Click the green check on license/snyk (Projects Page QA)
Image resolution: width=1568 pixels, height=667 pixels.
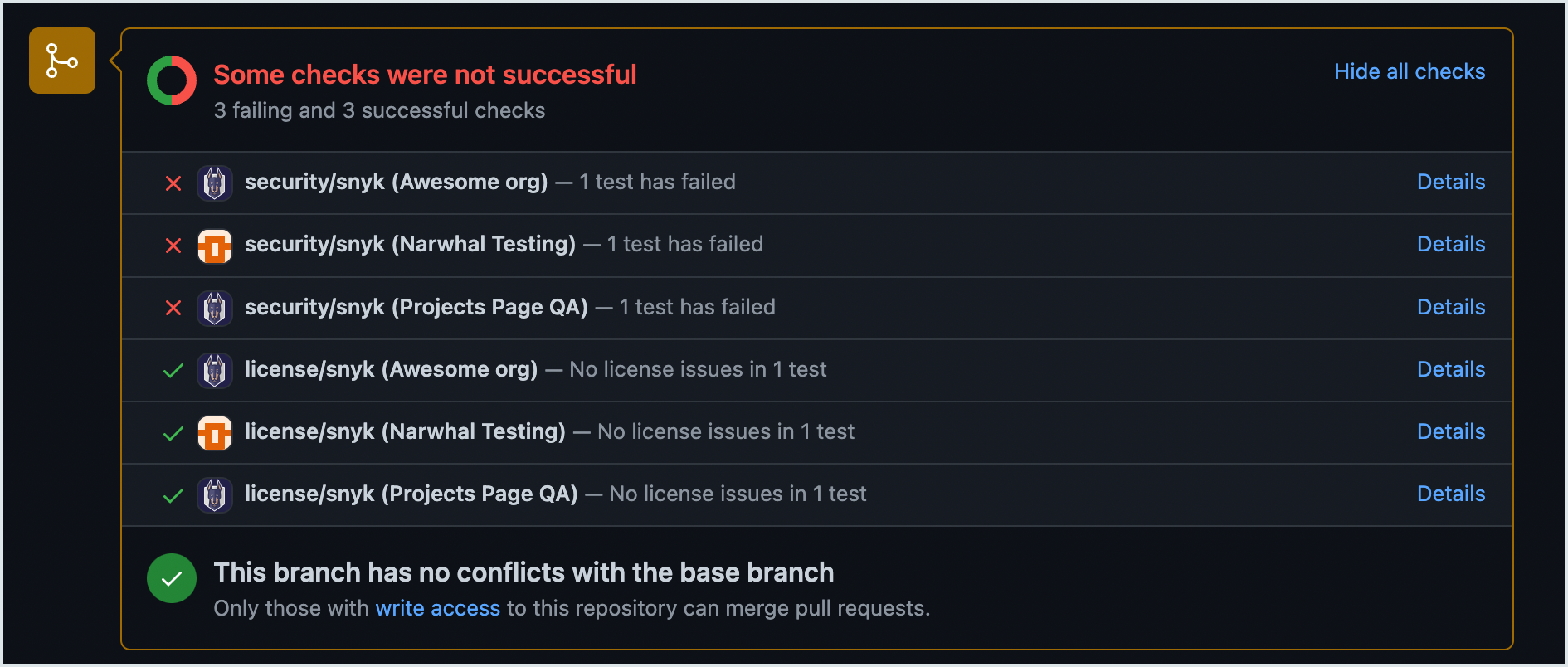pos(173,495)
